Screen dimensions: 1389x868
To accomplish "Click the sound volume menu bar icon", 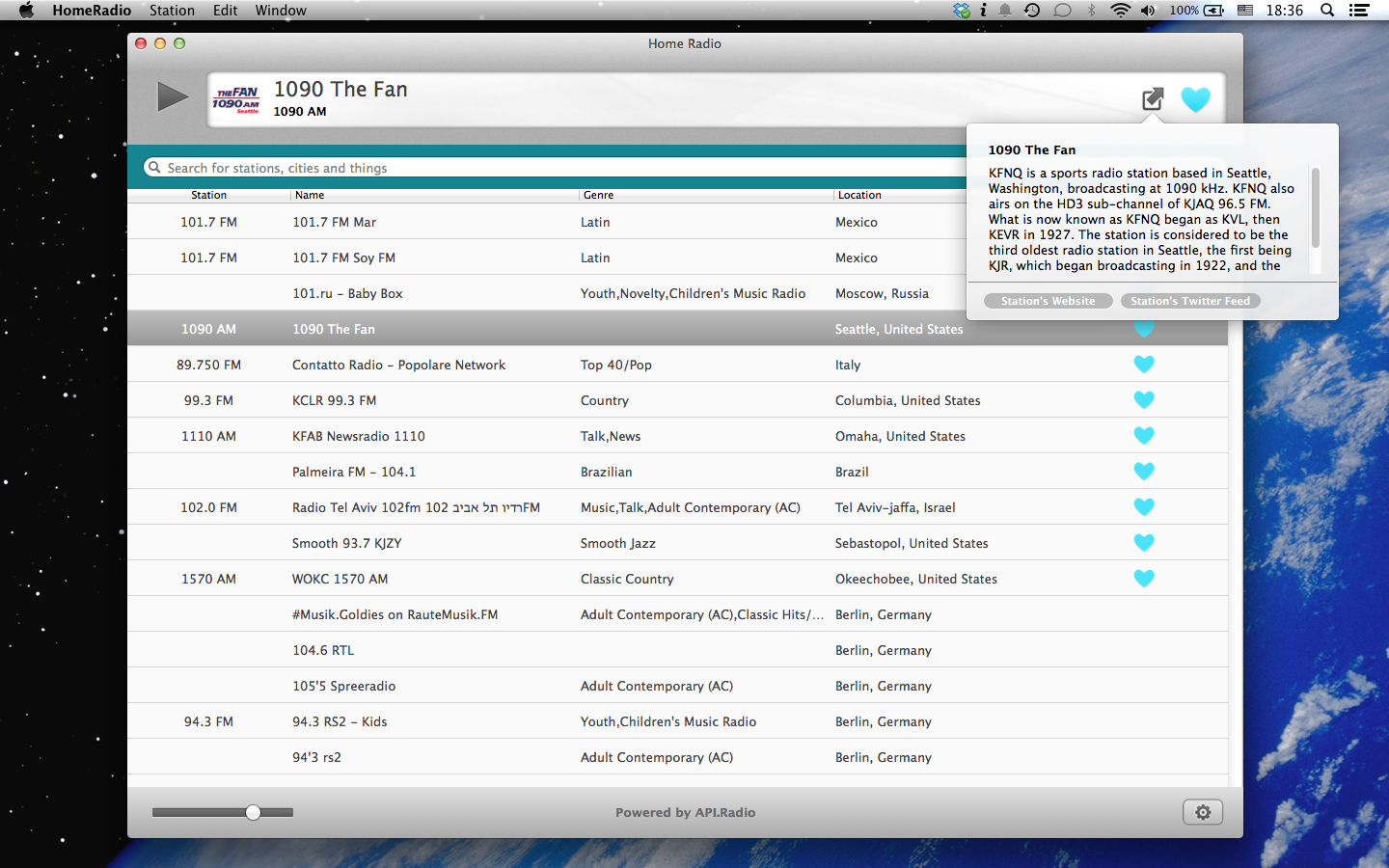I will (x=1148, y=11).
